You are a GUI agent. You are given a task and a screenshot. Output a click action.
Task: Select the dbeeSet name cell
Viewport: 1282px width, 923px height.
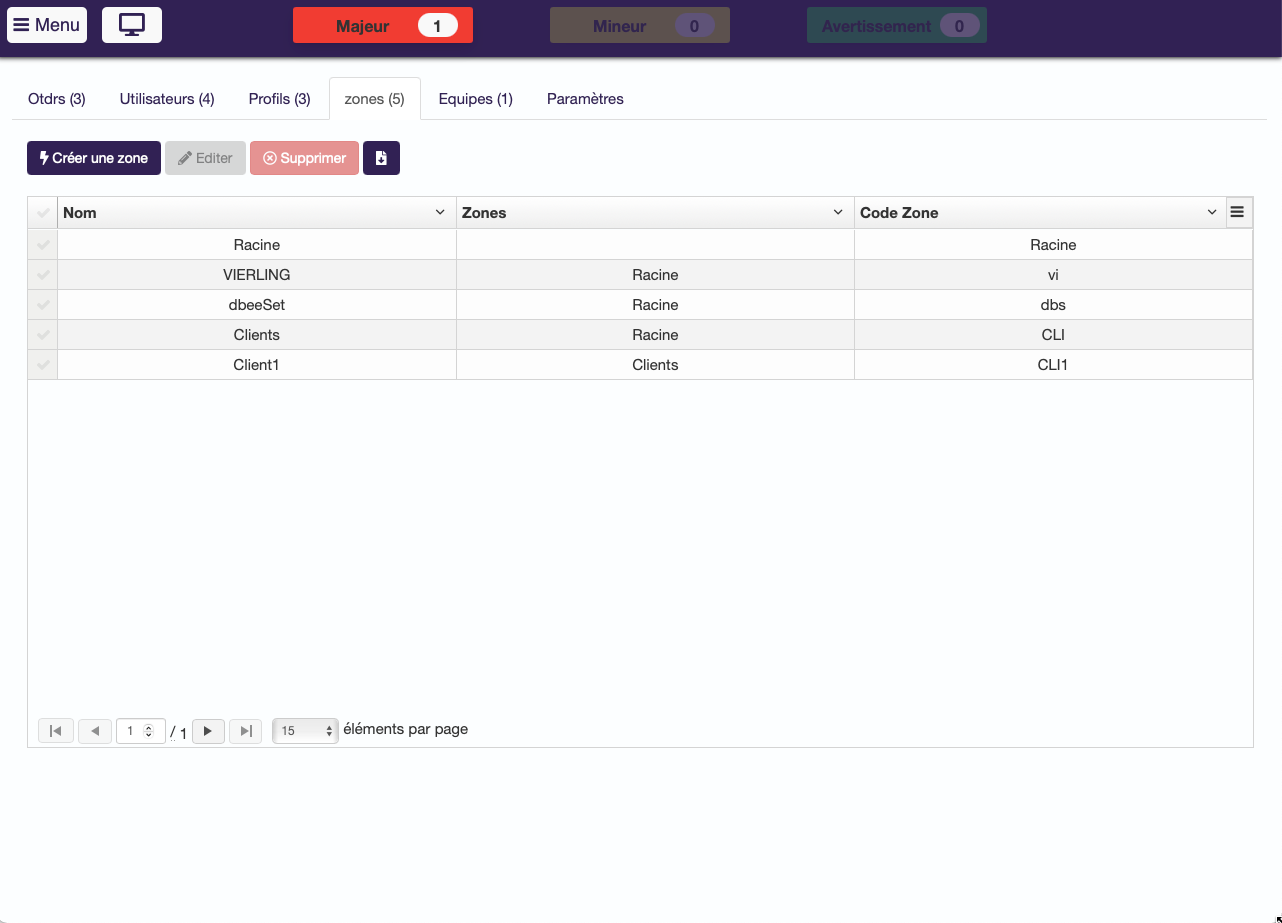[257, 305]
